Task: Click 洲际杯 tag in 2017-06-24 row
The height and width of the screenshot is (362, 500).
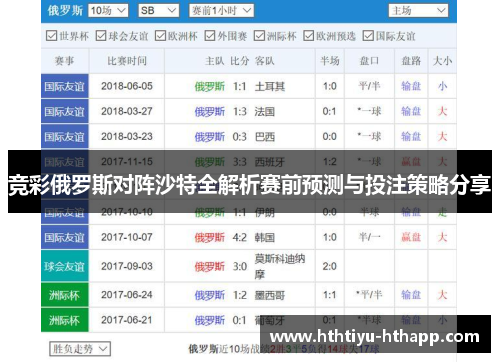Action: click(65, 295)
